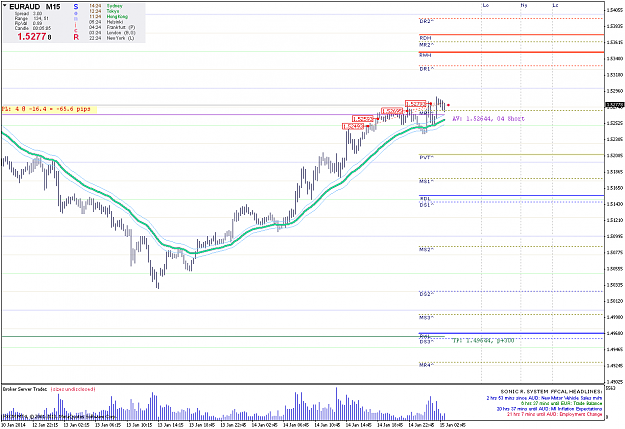Click the DR2 resistance level label
This screenshot has width=625, height=429.
point(426,21)
